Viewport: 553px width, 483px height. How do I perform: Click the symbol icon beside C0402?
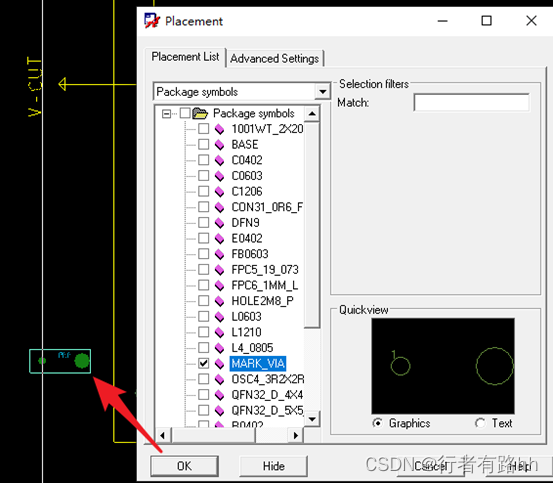[x=219, y=160]
